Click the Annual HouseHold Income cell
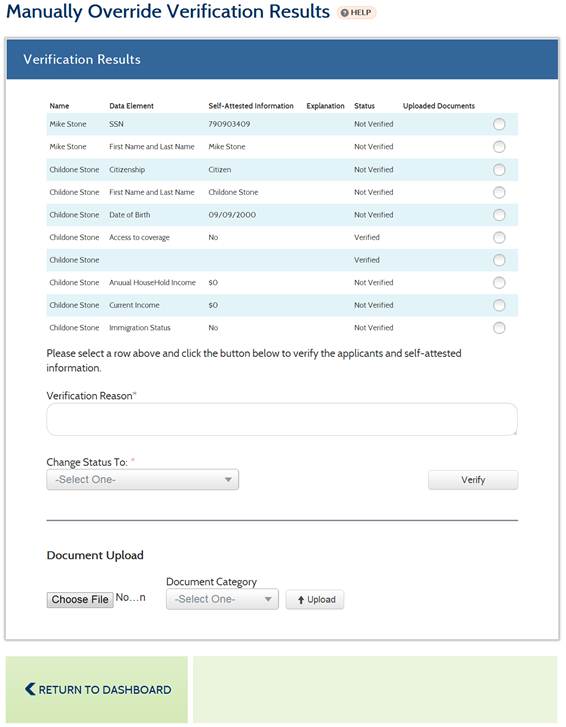 point(152,282)
